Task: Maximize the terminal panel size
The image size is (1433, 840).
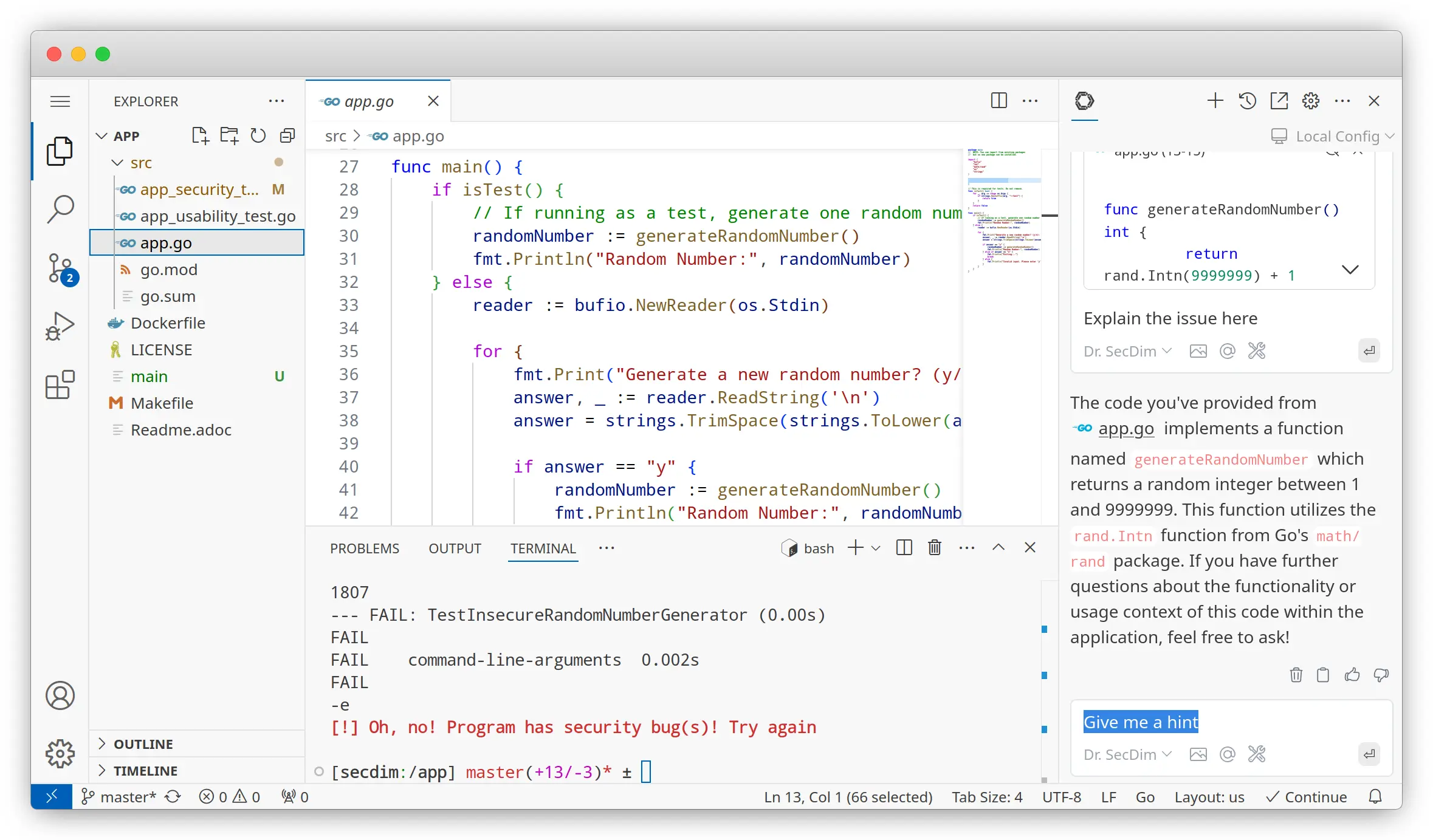Action: (998, 548)
